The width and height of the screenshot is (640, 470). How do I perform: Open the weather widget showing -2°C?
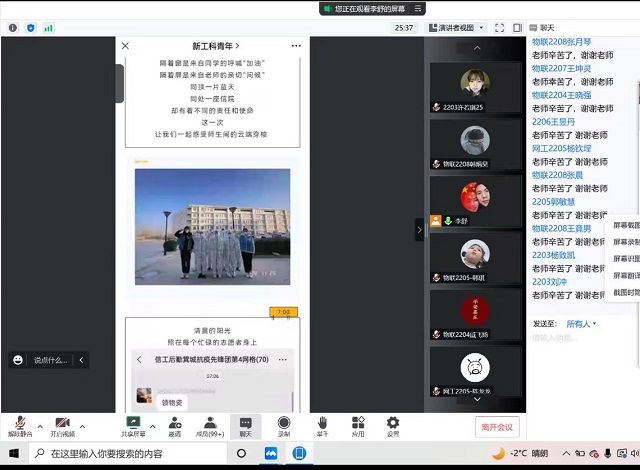[x=520, y=453]
